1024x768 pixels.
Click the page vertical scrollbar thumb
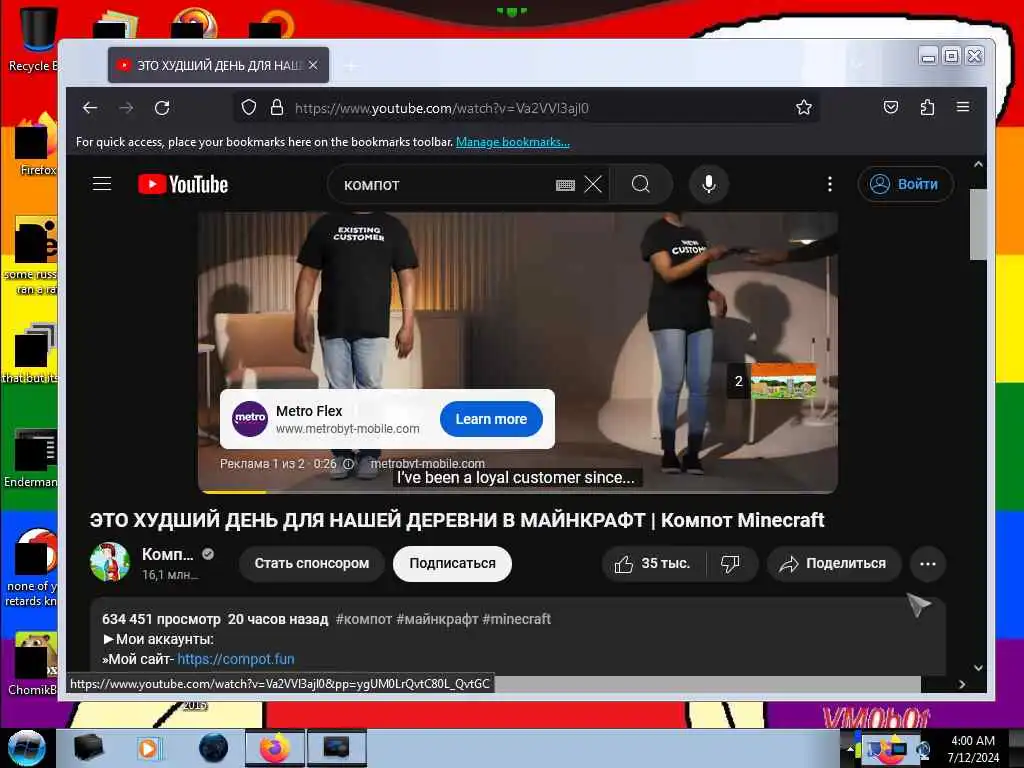[978, 224]
